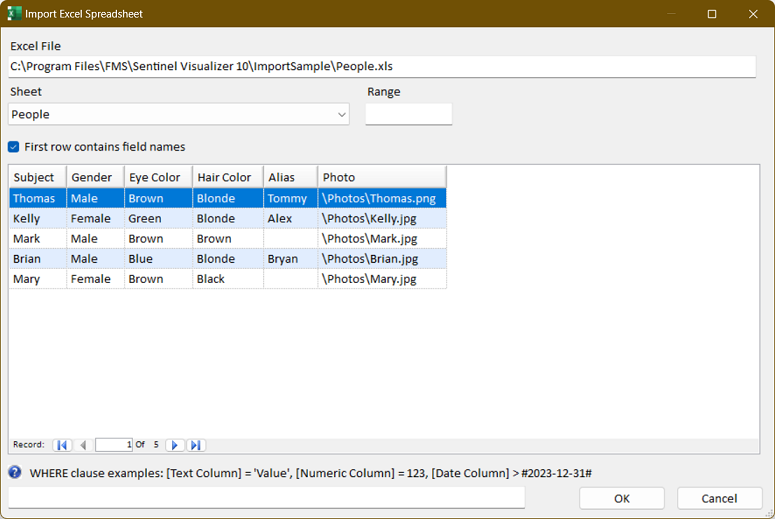Image resolution: width=775 pixels, height=519 pixels.
Task: Click the Bryan alias cell
Action: (291, 259)
